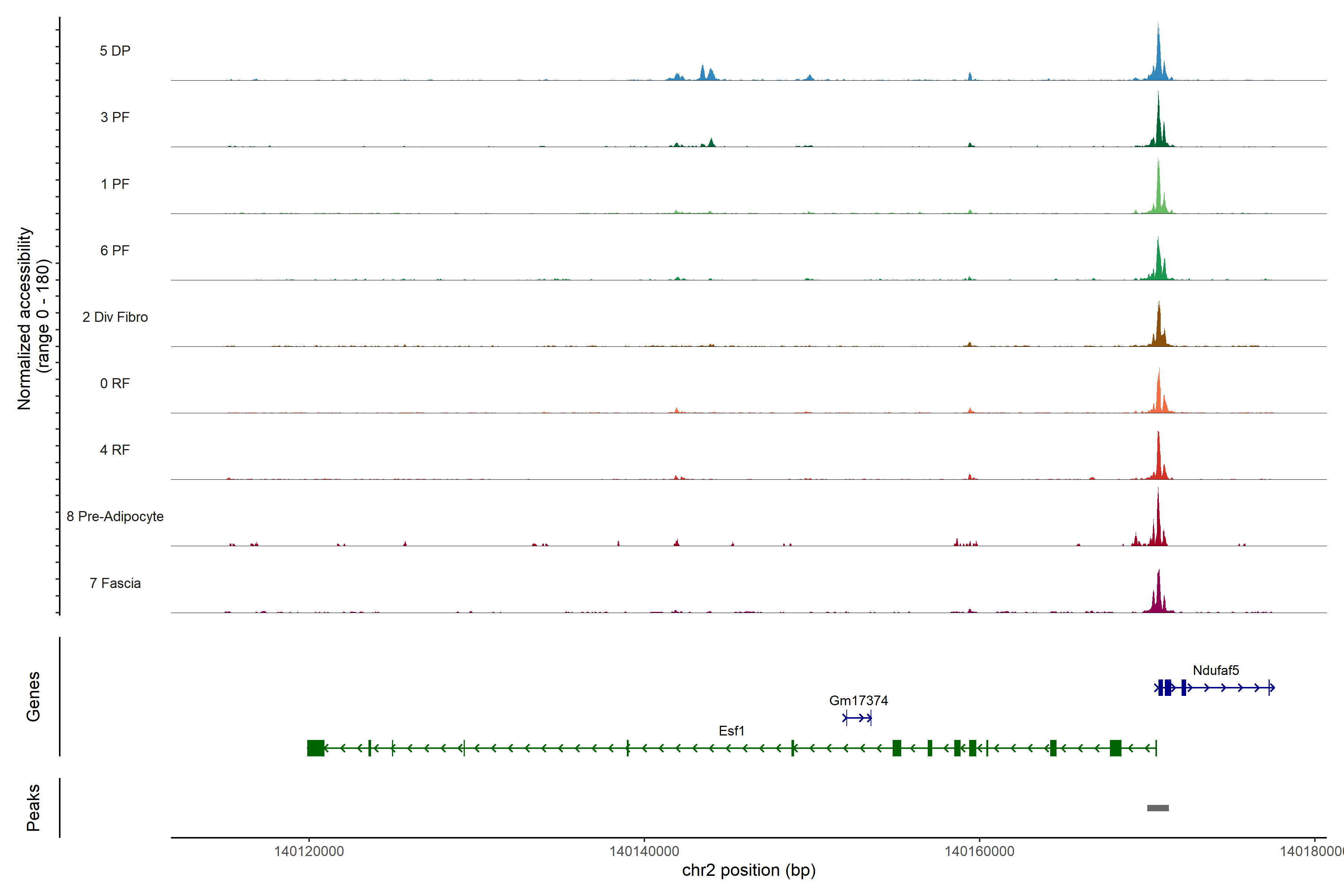Image resolution: width=1344 pixels, height=896 pixels.
Task: Click the gray peak bar in Peaks track
Action: pos(1158,808)
